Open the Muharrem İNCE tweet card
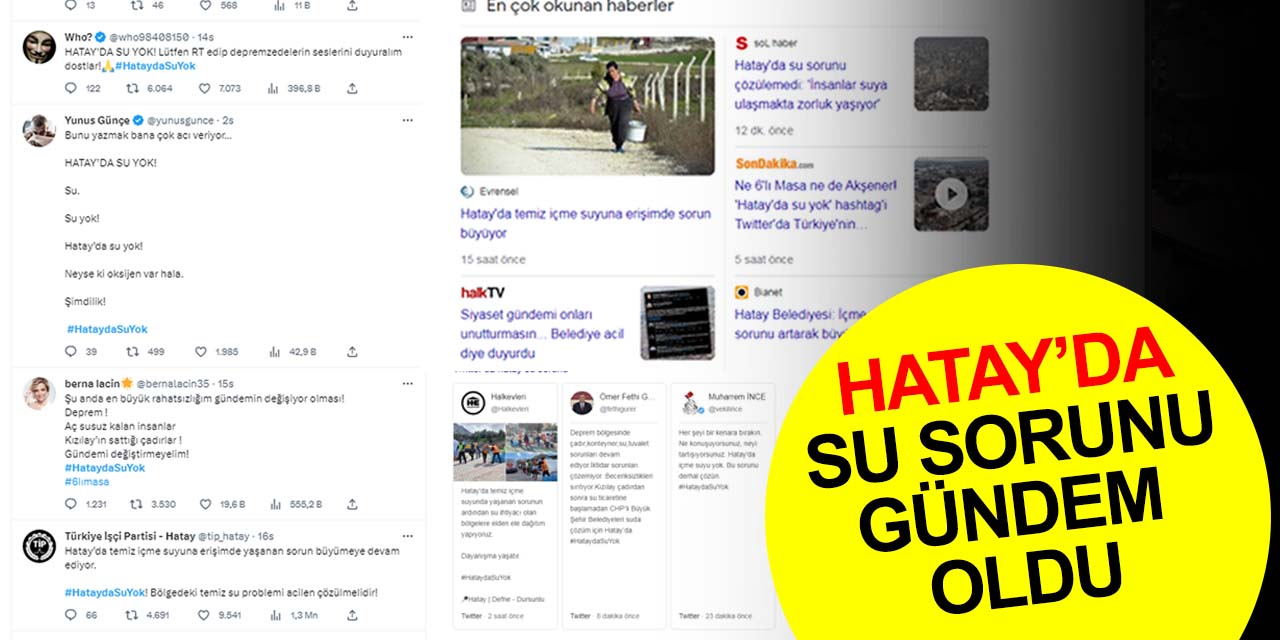 [721, 505]
